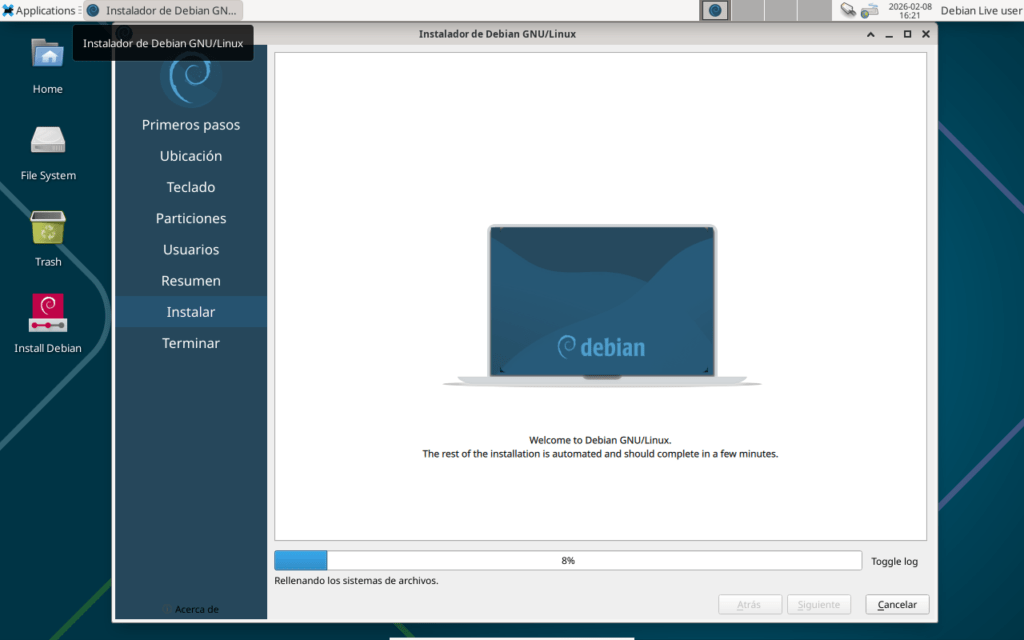Select first workspace in workspace switcher
This screenshot has width=1024, height=640.
point(714,10)
